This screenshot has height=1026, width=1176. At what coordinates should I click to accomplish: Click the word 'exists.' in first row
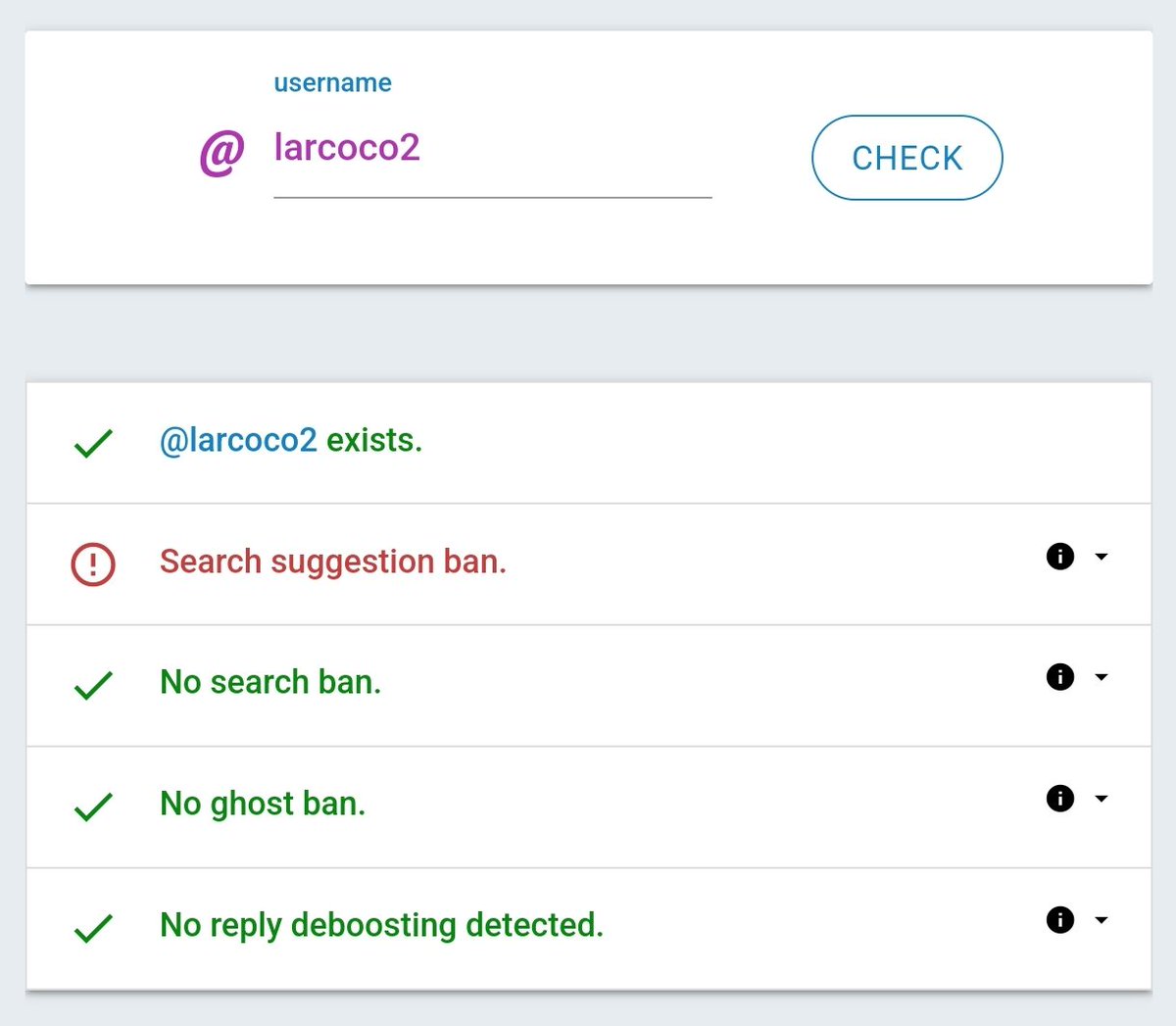374,441
